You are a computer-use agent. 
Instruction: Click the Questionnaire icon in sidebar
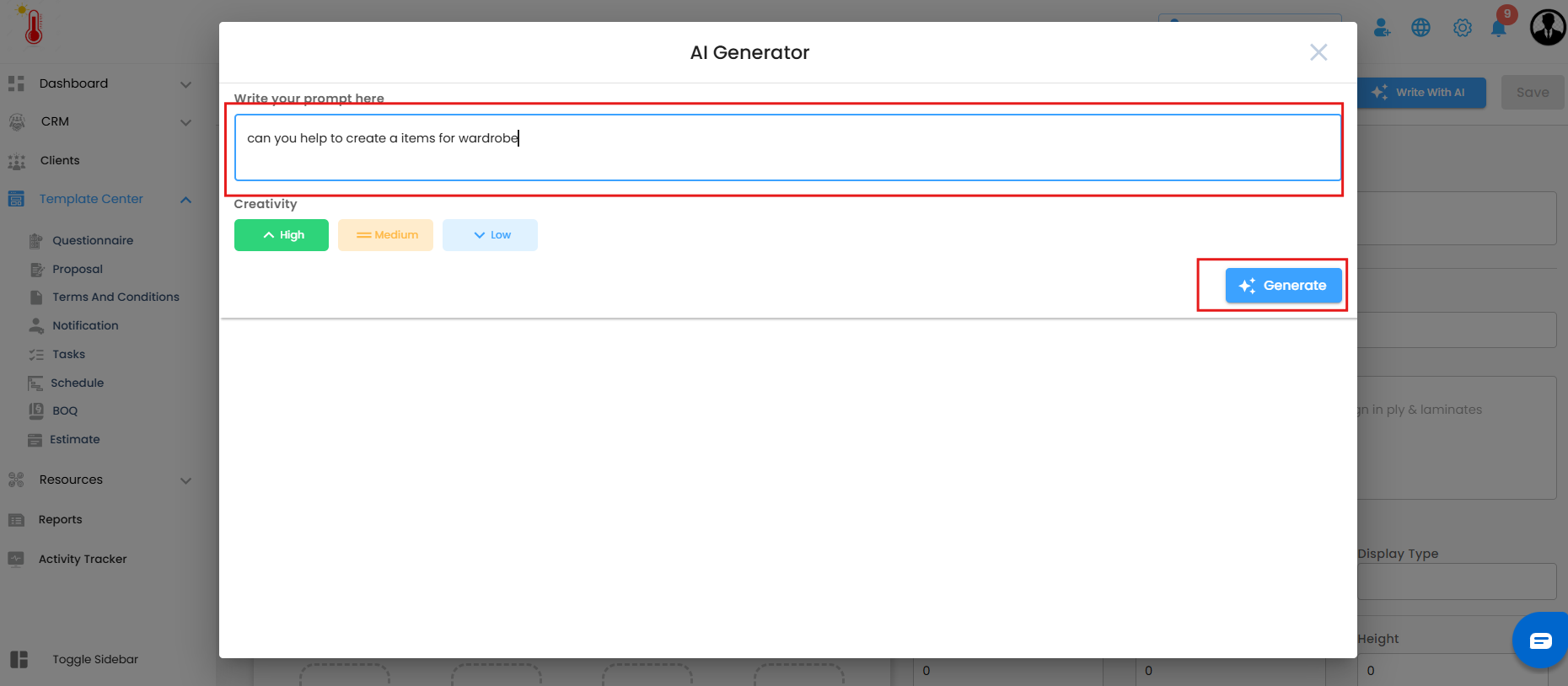[x=36, y=241]
